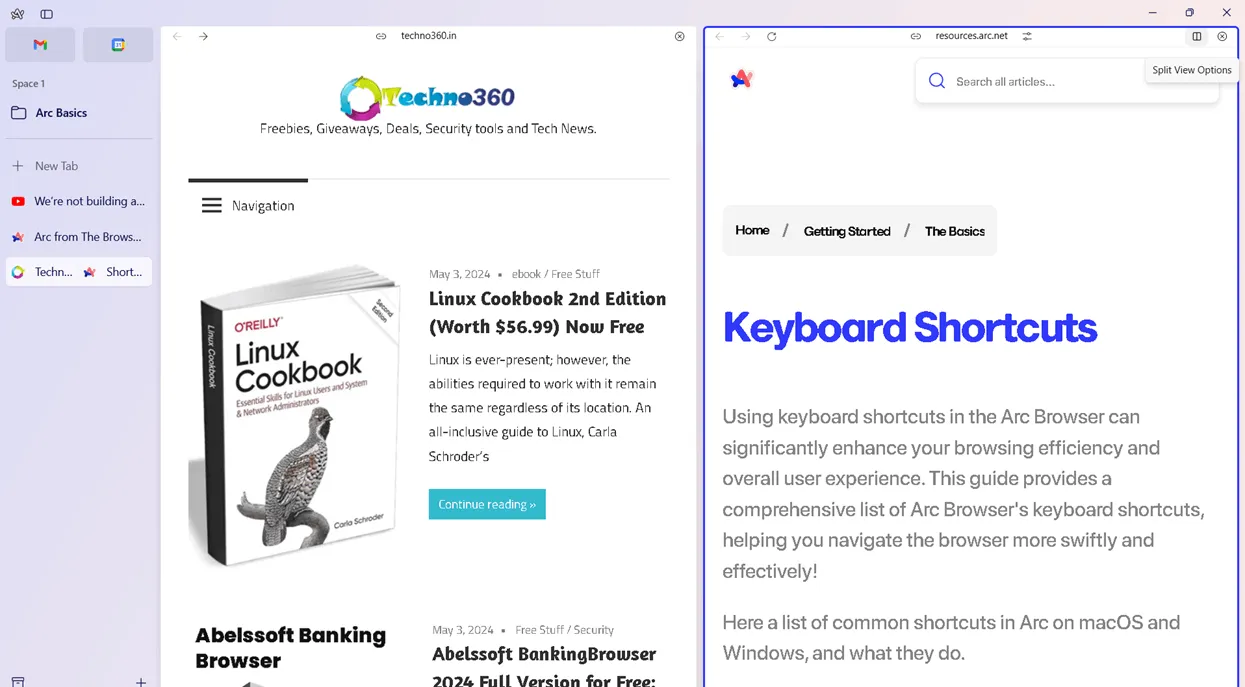Screen dimensions: 1245x687
Task: Toggle the Arc sidebar panel icon
Action: tap(46, 14)
